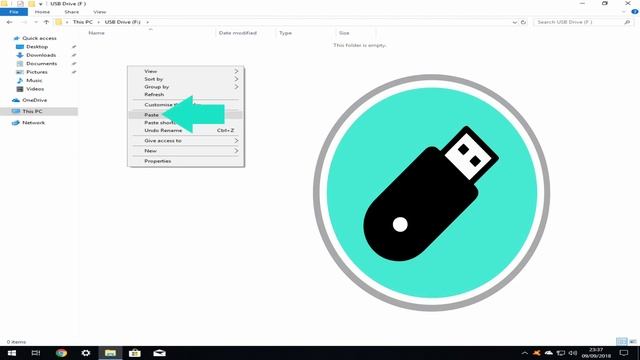Choose Undo Rename in context menu
This screenshot has width=640, height=360.
(186, 130)
